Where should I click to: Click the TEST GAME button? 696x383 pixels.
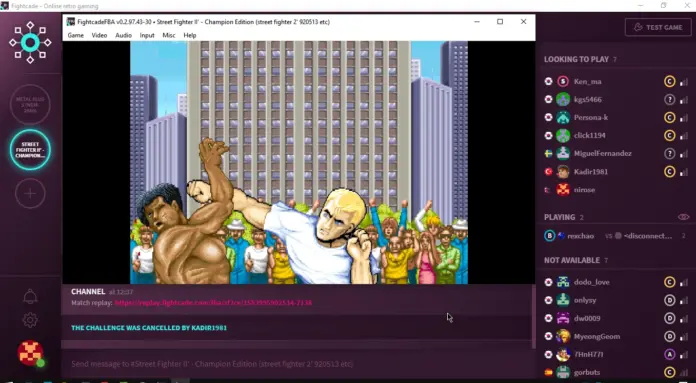[658, 27]
